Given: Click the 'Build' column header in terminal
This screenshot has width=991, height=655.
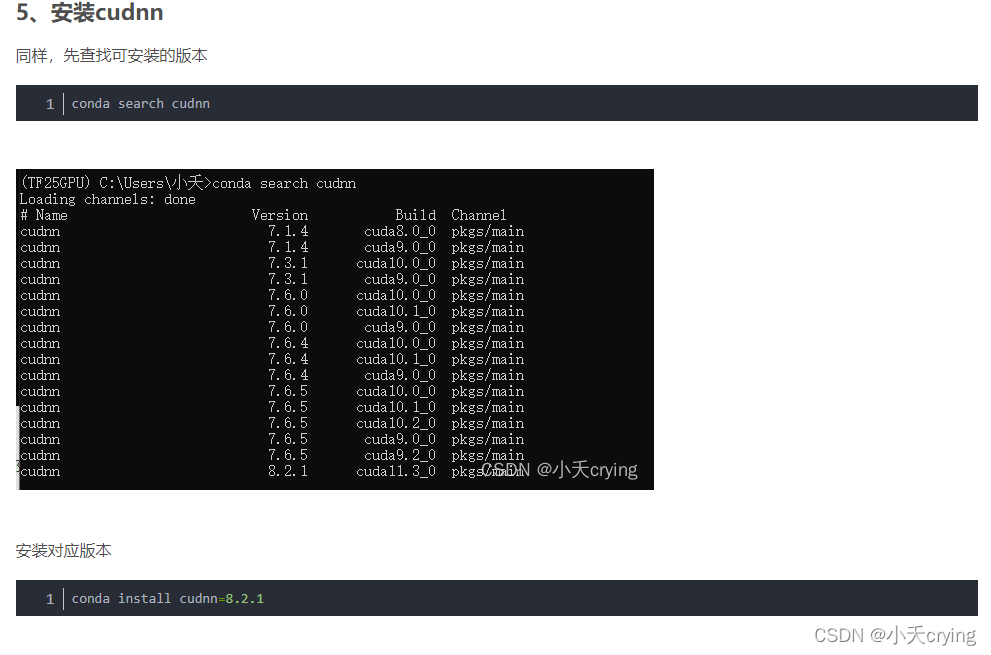Looking at the screenshot, I should (x=415, y=216).
